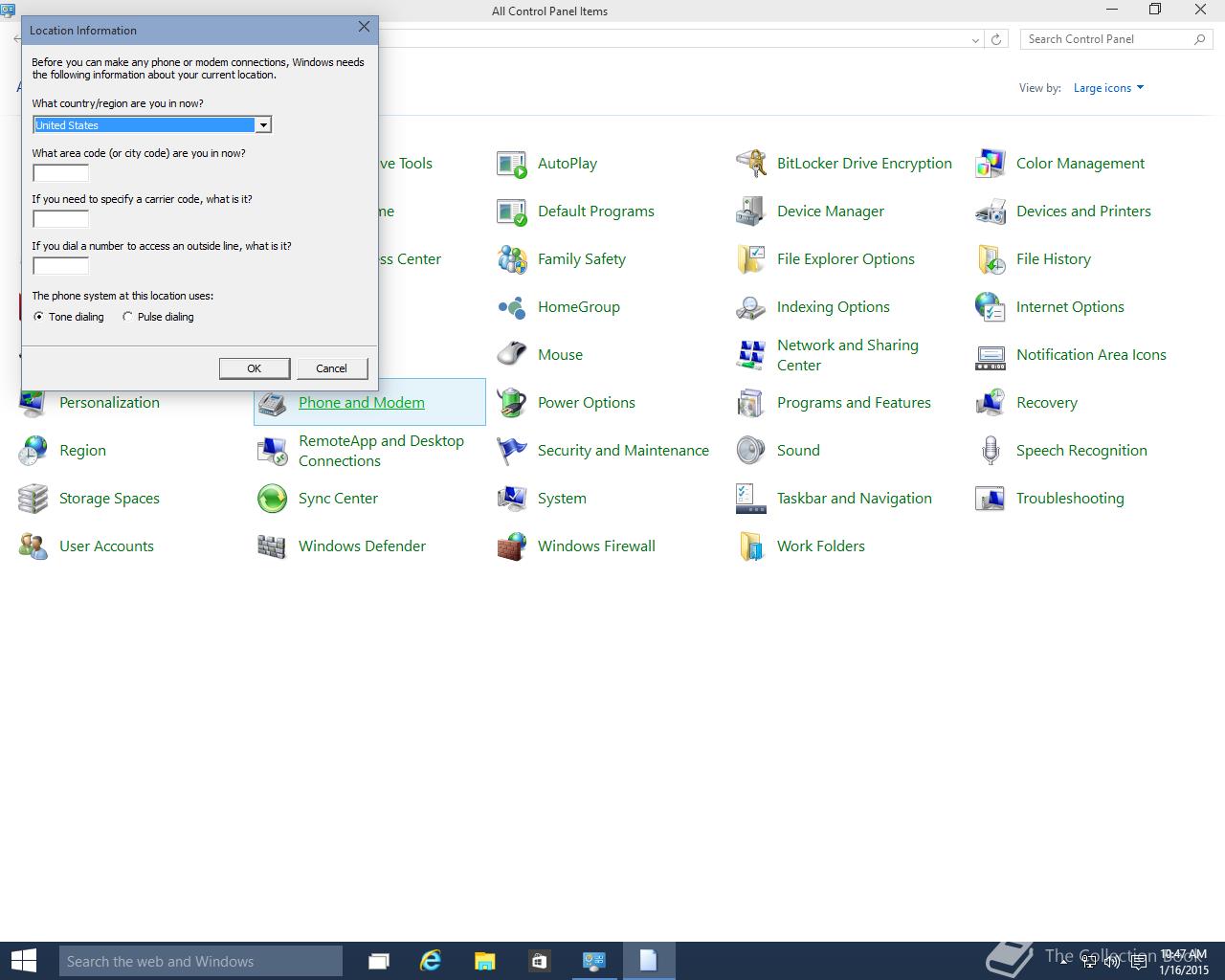Close the Location Information dialog

click(x=364, y=27)
